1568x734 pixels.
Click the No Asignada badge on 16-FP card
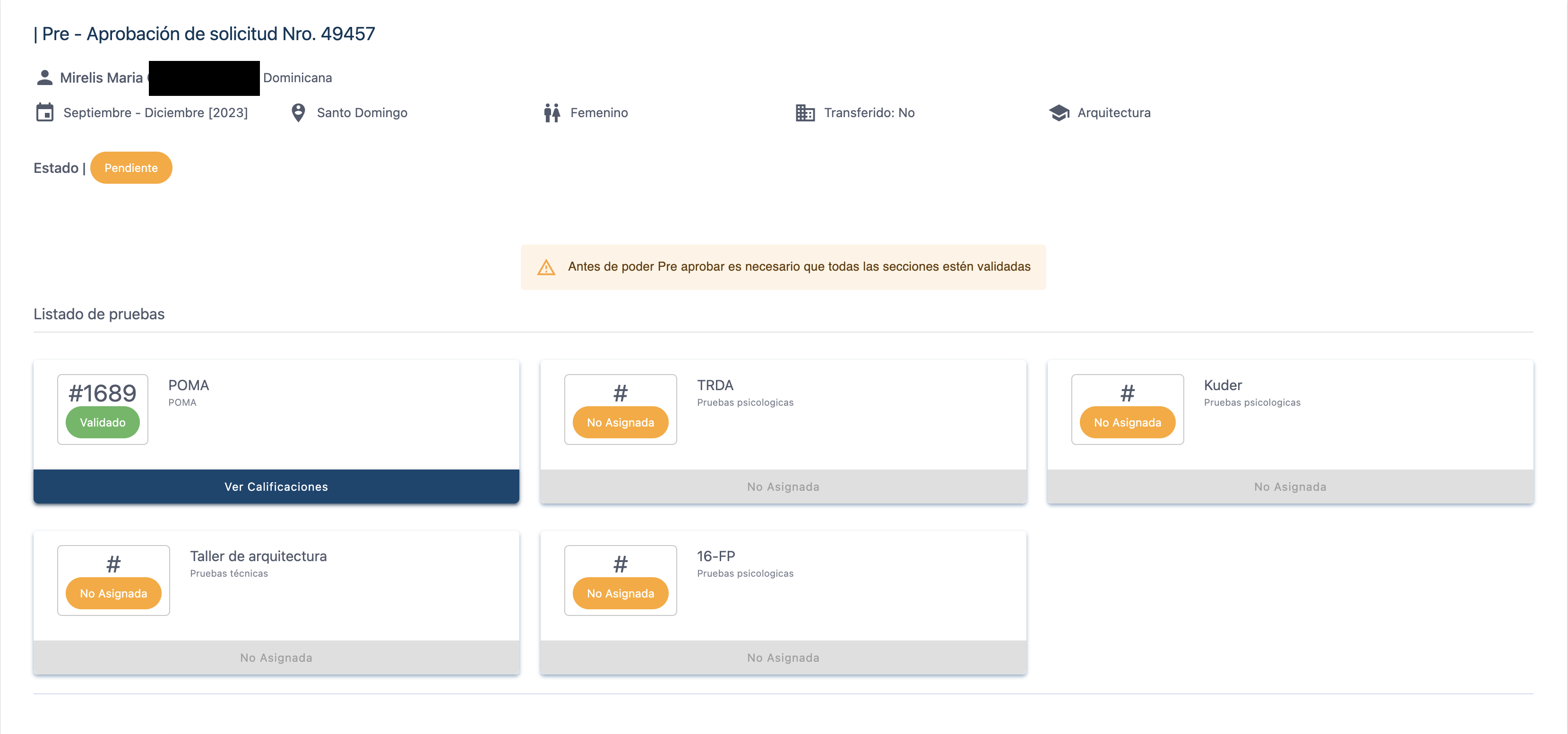[x=620, y=593]
